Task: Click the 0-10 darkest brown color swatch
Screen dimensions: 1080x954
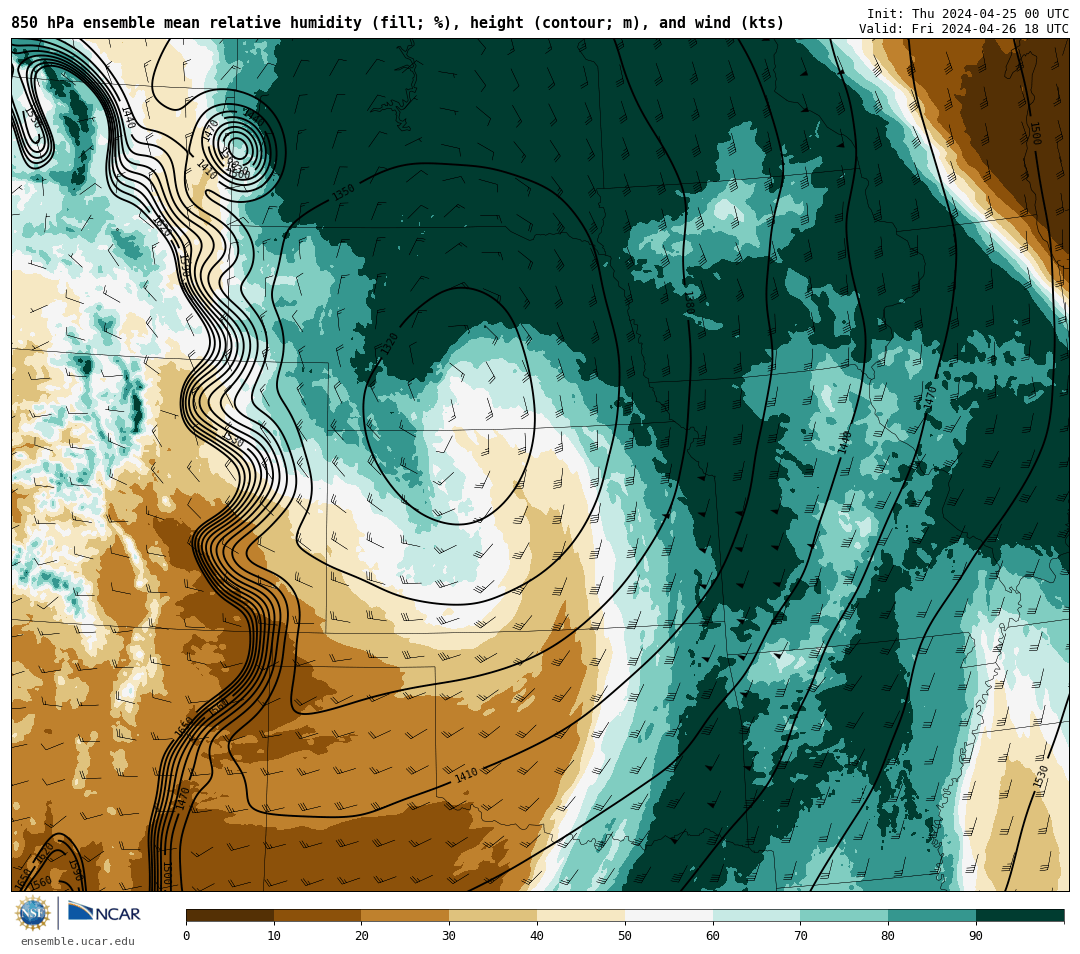Action: (x=230, y=915)
